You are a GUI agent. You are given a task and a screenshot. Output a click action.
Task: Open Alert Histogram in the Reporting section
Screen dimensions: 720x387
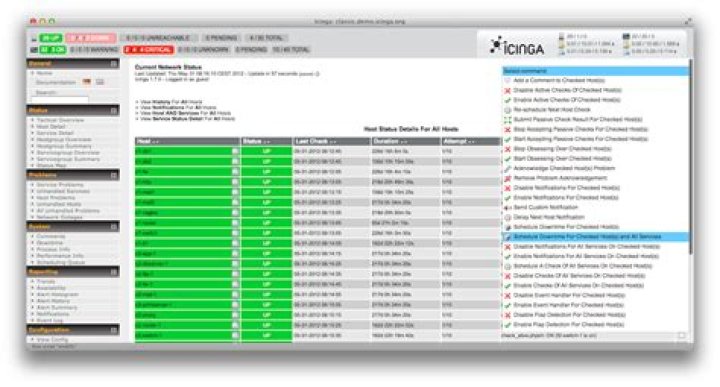(x=57, y=295)
